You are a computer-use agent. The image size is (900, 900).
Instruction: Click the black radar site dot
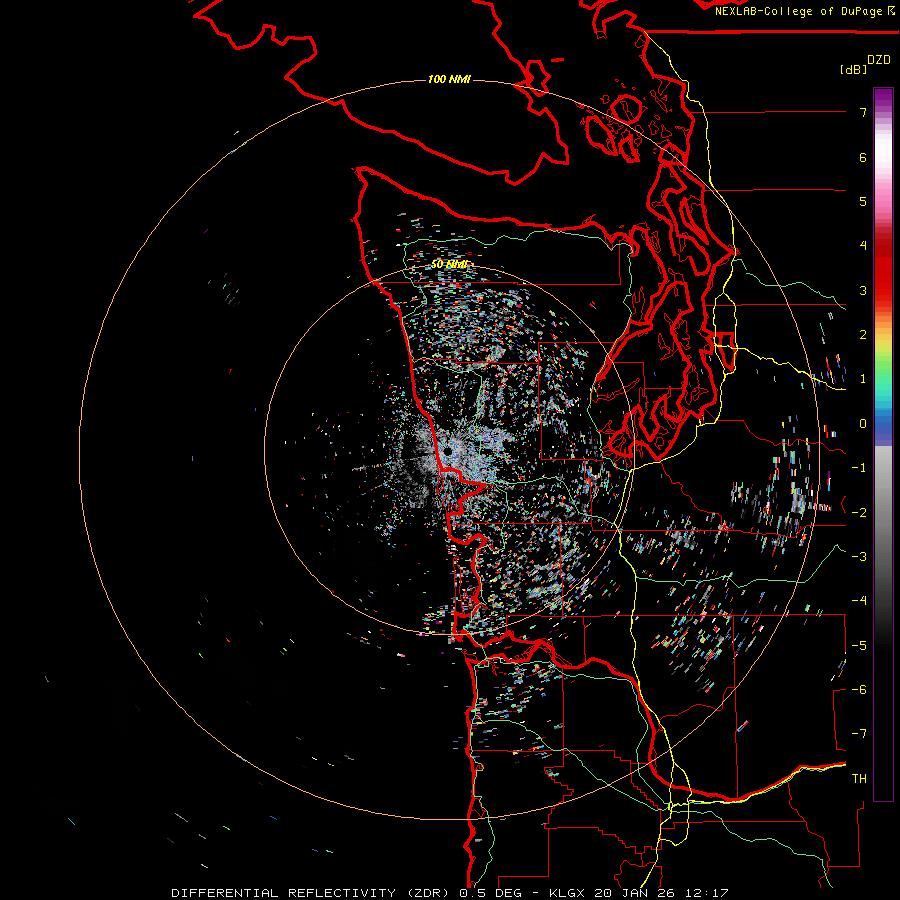click(447, 452)
